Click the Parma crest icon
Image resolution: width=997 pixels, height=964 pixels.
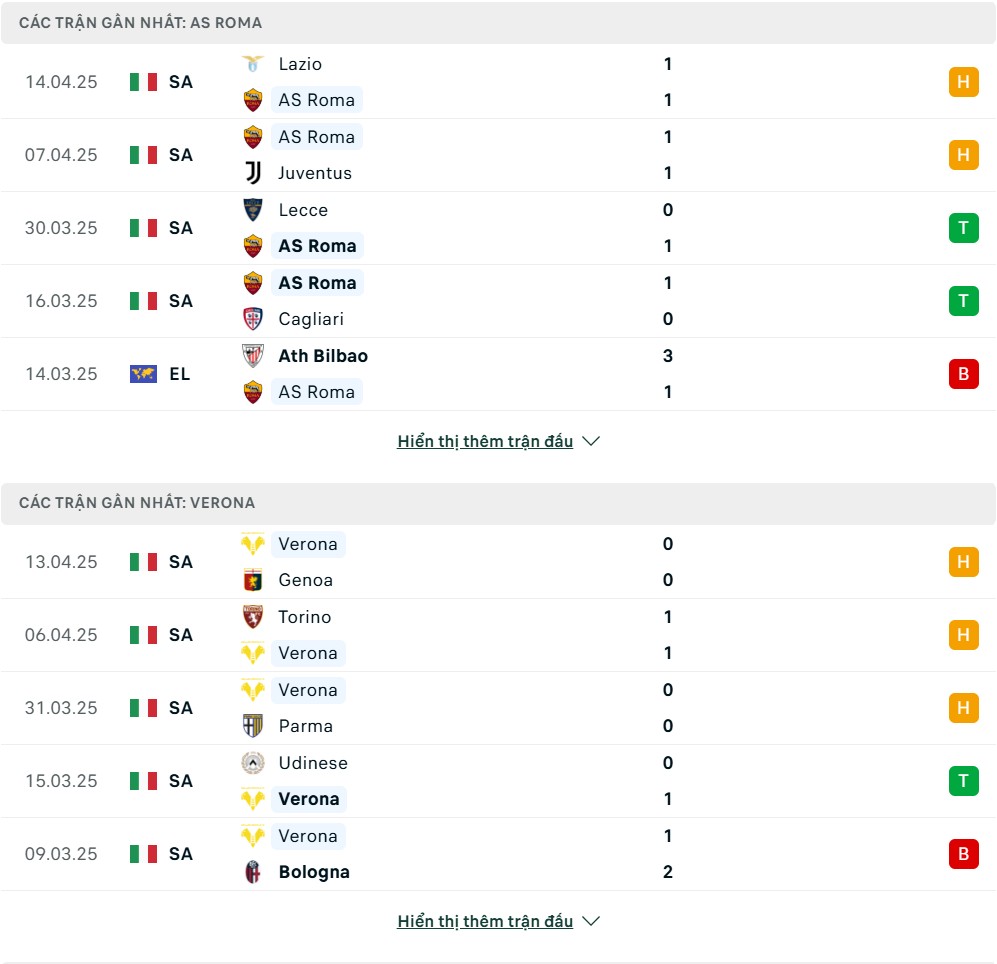coord(252,726)
